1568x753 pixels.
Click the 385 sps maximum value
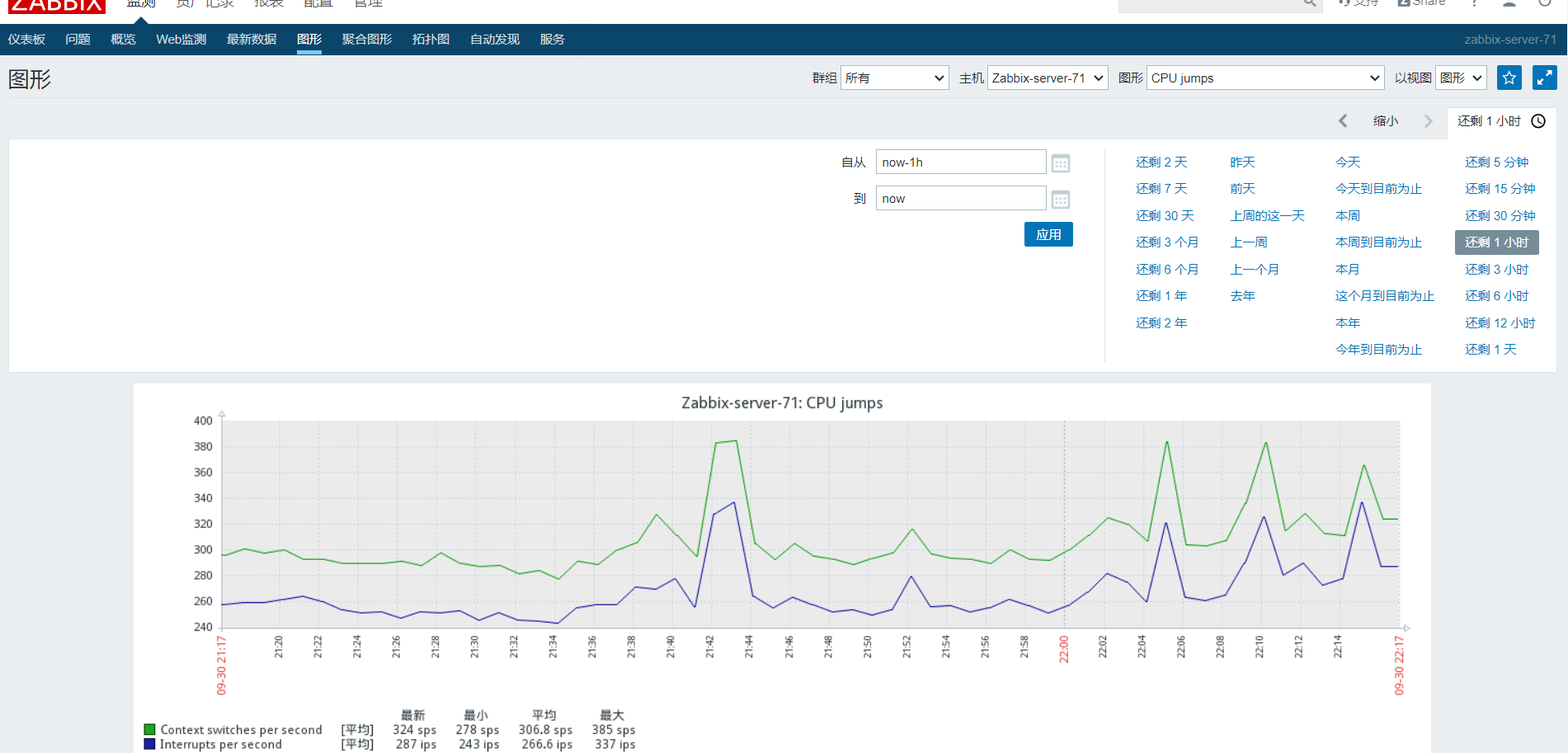coord(614,730)
